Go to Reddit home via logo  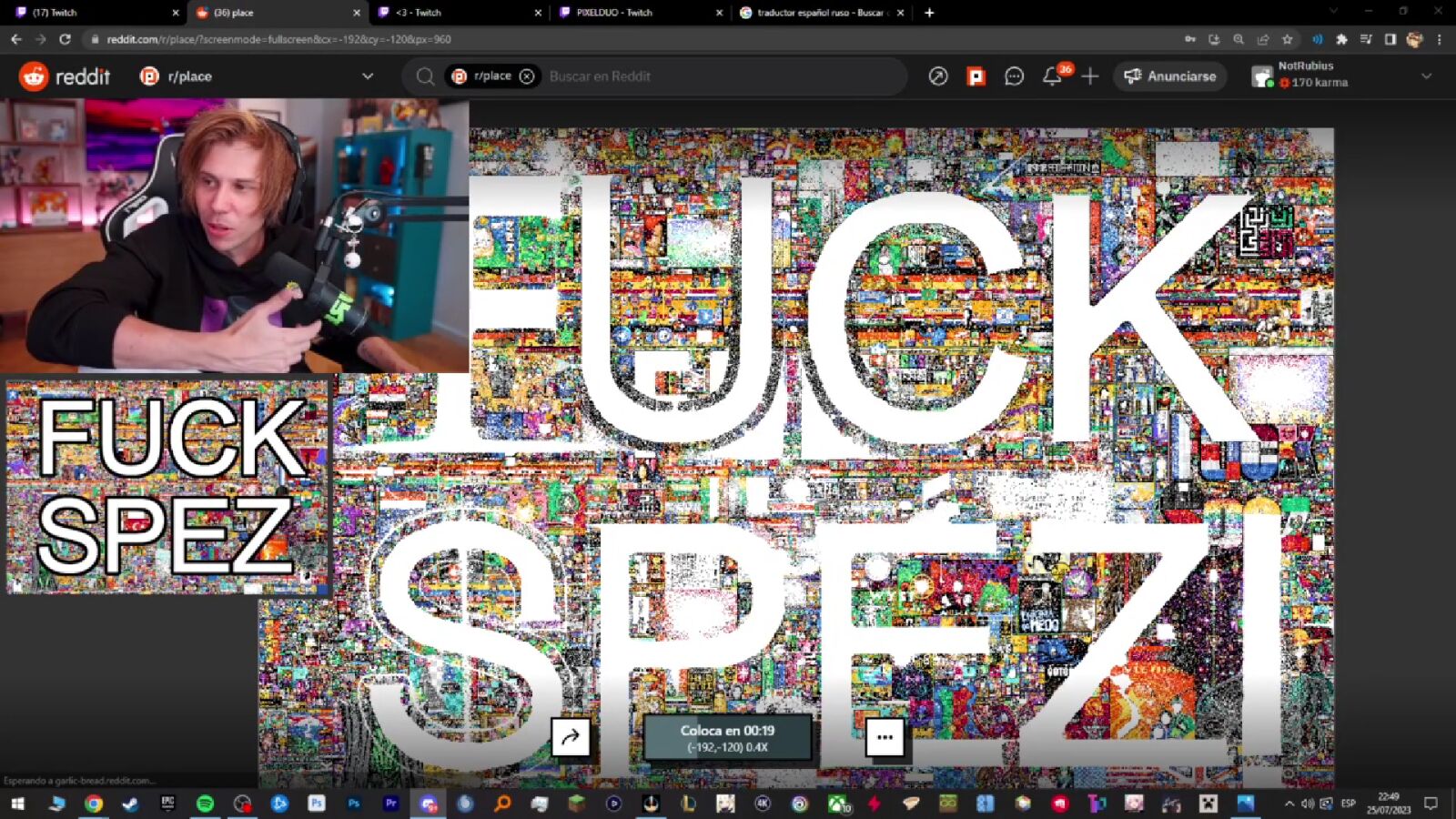(65, 76)
